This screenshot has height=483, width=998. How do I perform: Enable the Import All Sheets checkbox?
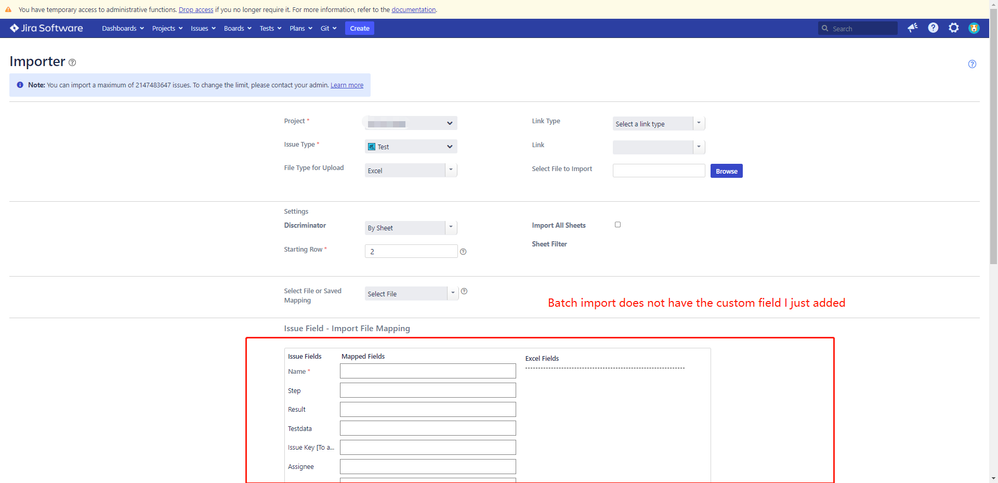617,225
